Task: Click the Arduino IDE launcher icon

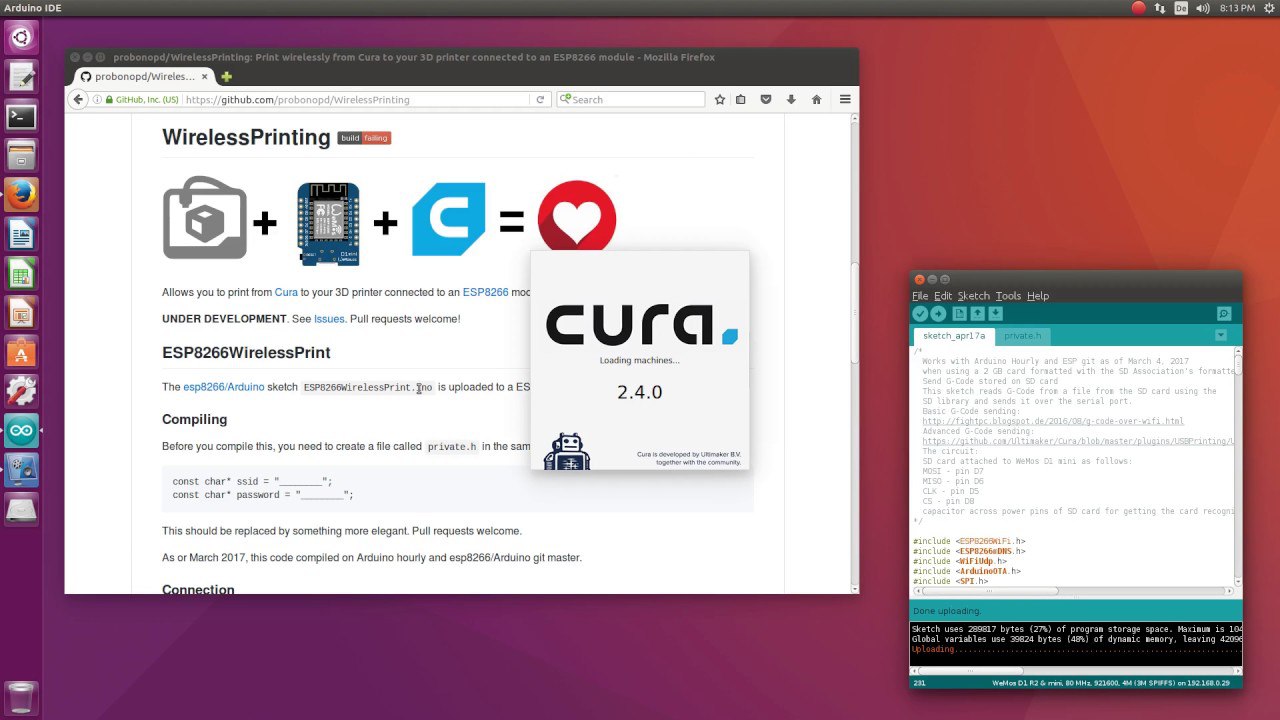Action: coord(22,431)
